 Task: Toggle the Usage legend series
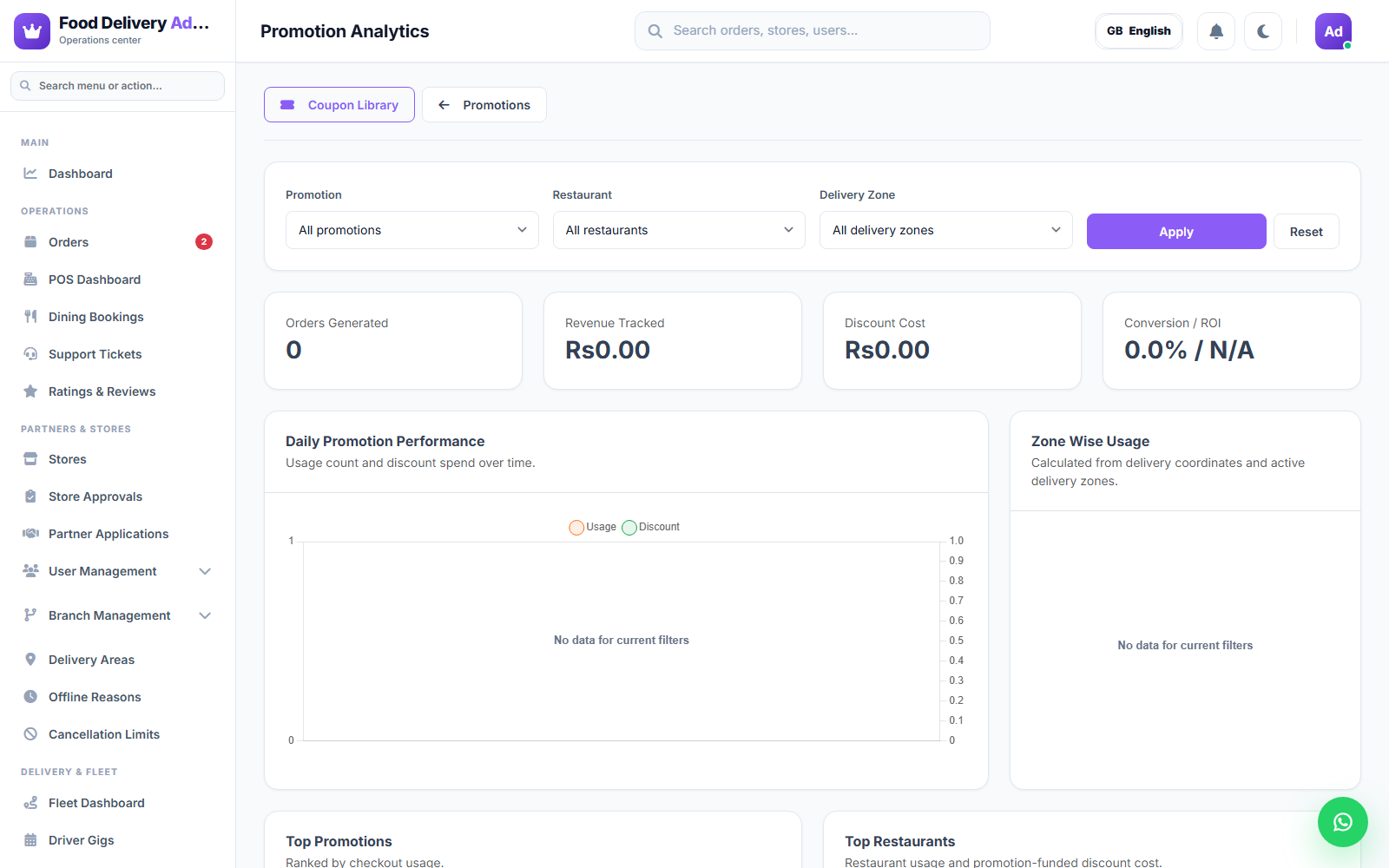[x=593, y=527]
